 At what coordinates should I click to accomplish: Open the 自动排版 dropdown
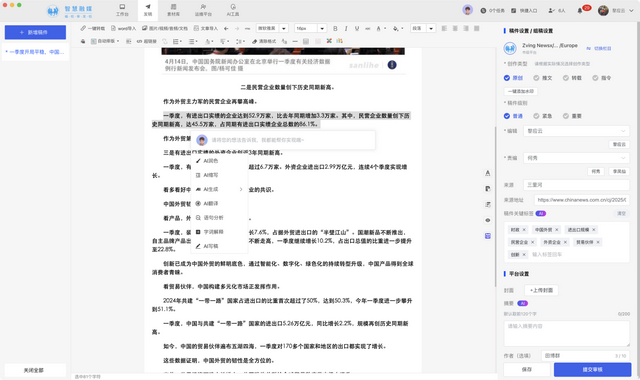[105, 41]
